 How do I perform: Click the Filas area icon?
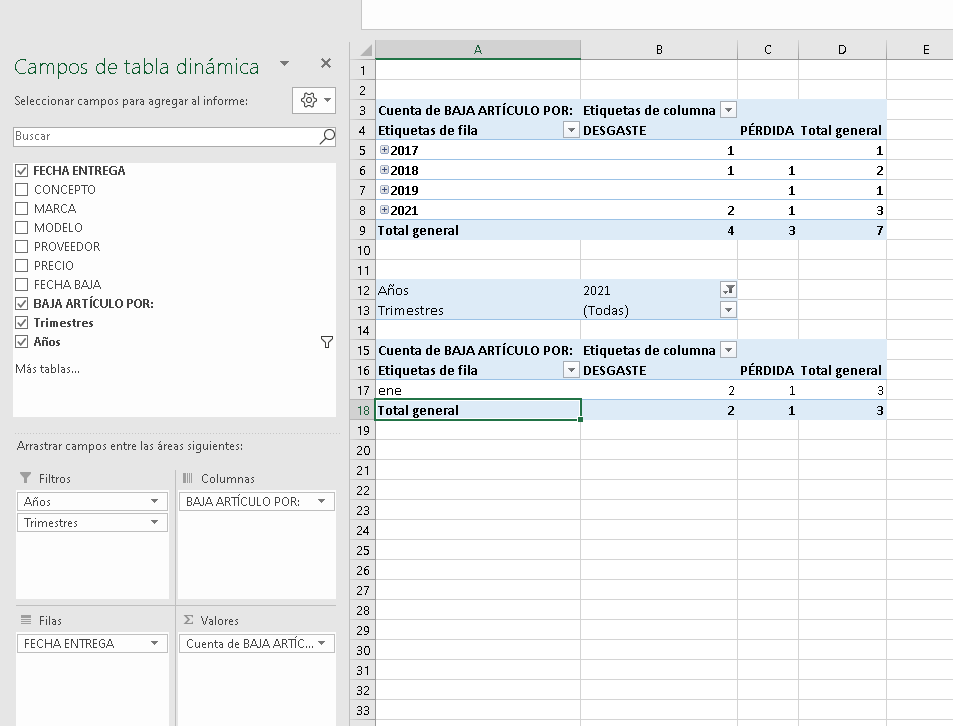[x=26, y=620]
